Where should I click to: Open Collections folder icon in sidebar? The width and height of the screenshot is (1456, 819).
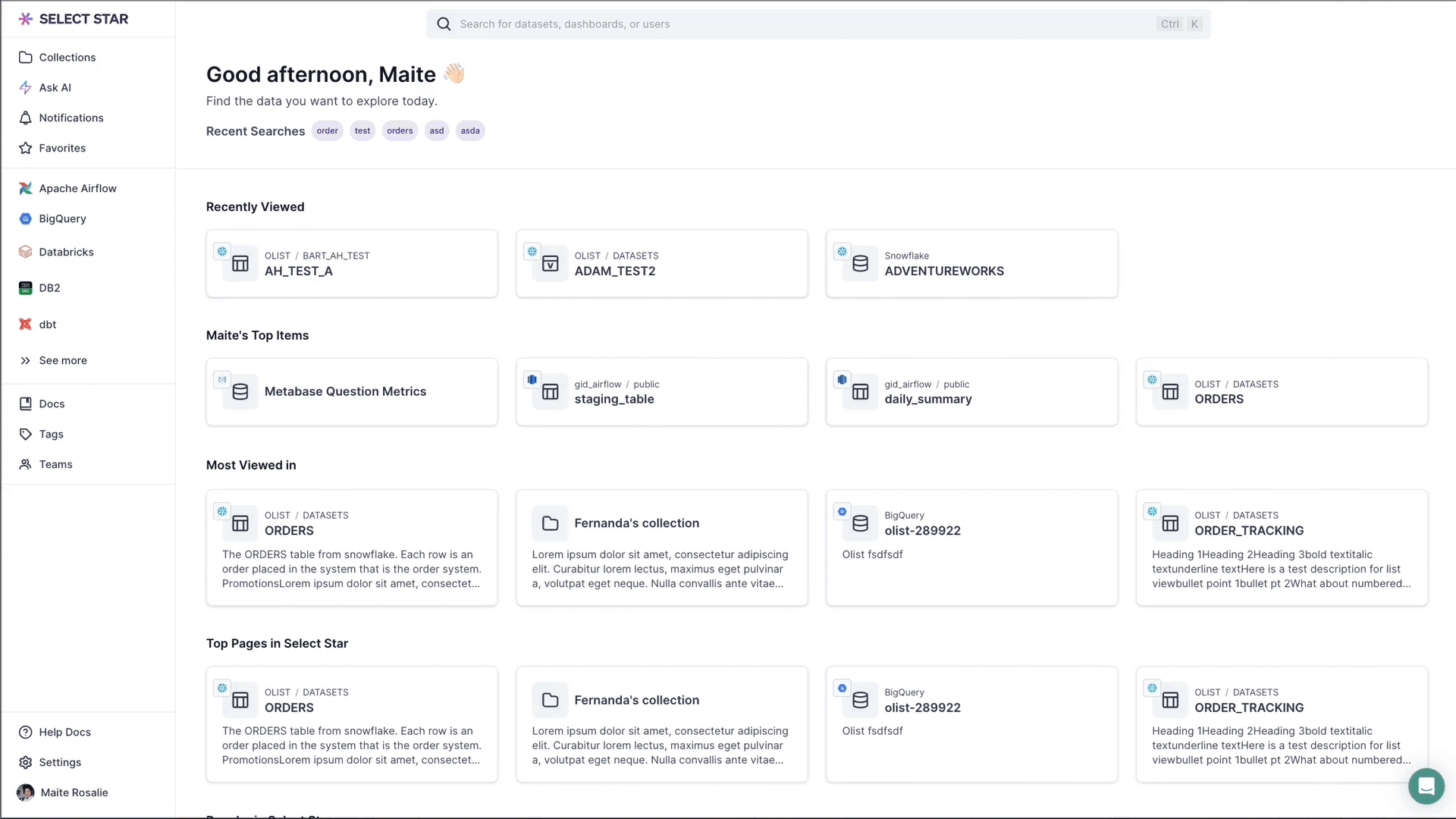(26, 58)
